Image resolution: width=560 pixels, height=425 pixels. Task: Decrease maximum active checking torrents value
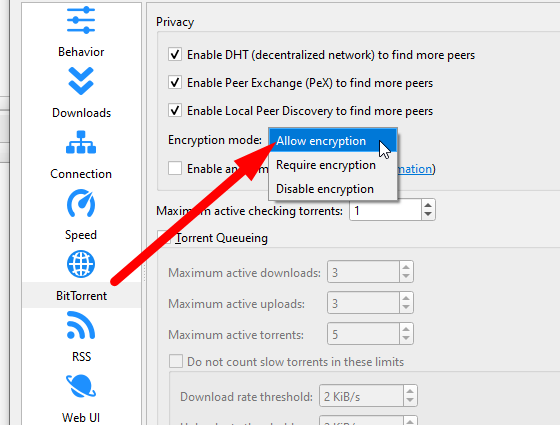coord(428,215)
